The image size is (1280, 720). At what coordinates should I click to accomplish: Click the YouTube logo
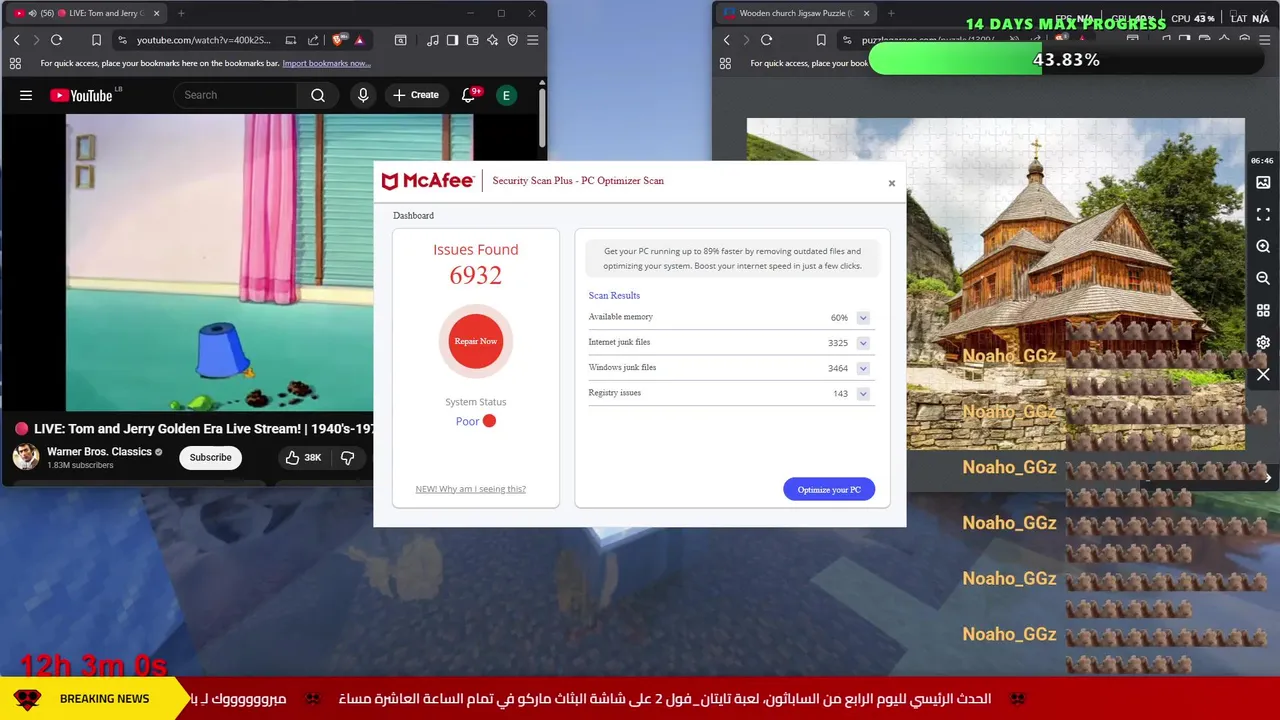81,95
